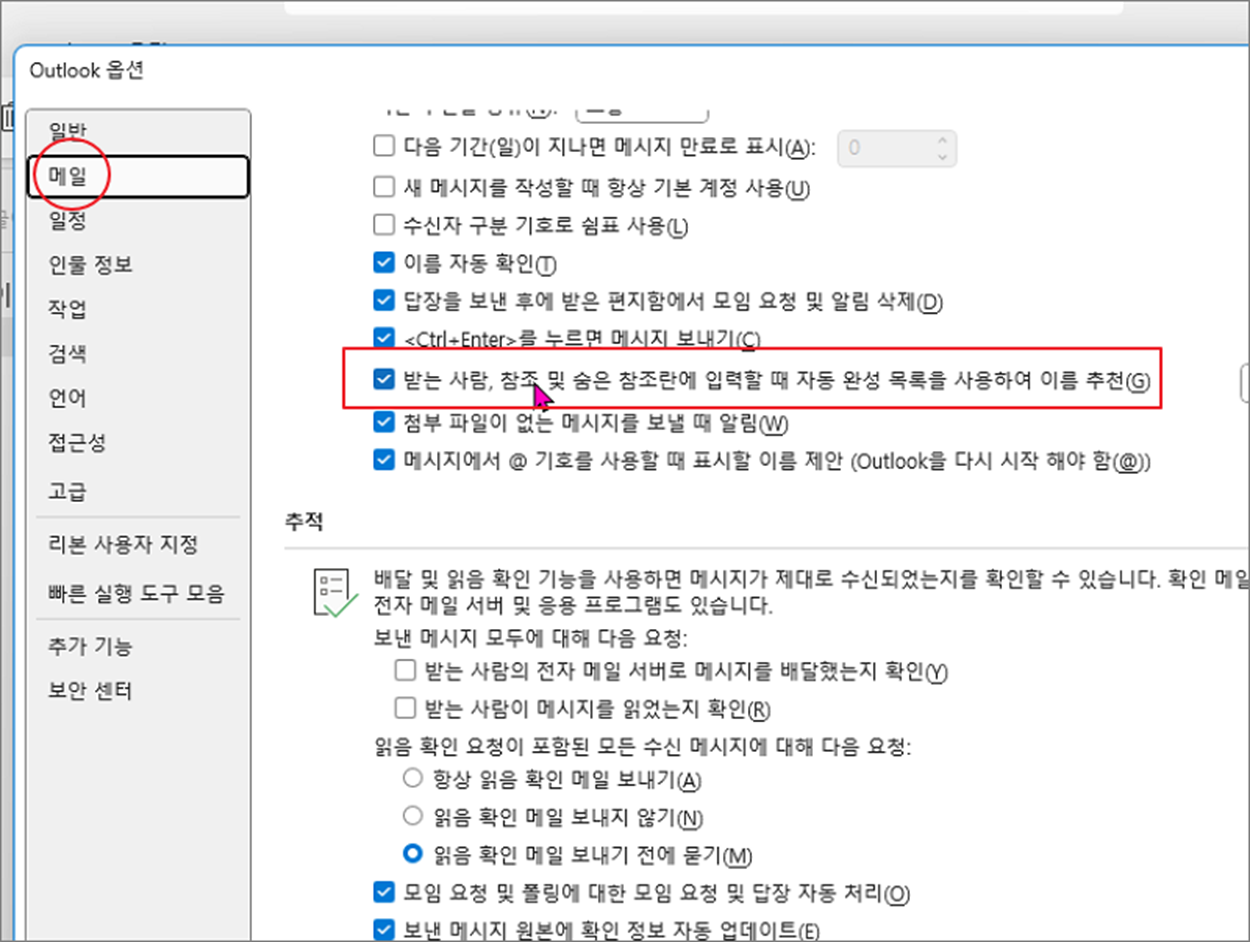This screenshot has width=1250, height=942.
Task: Enable 수신자 구분 기호로 쉼표 사용
Action: pyautogui.click(x=384, y=225)
